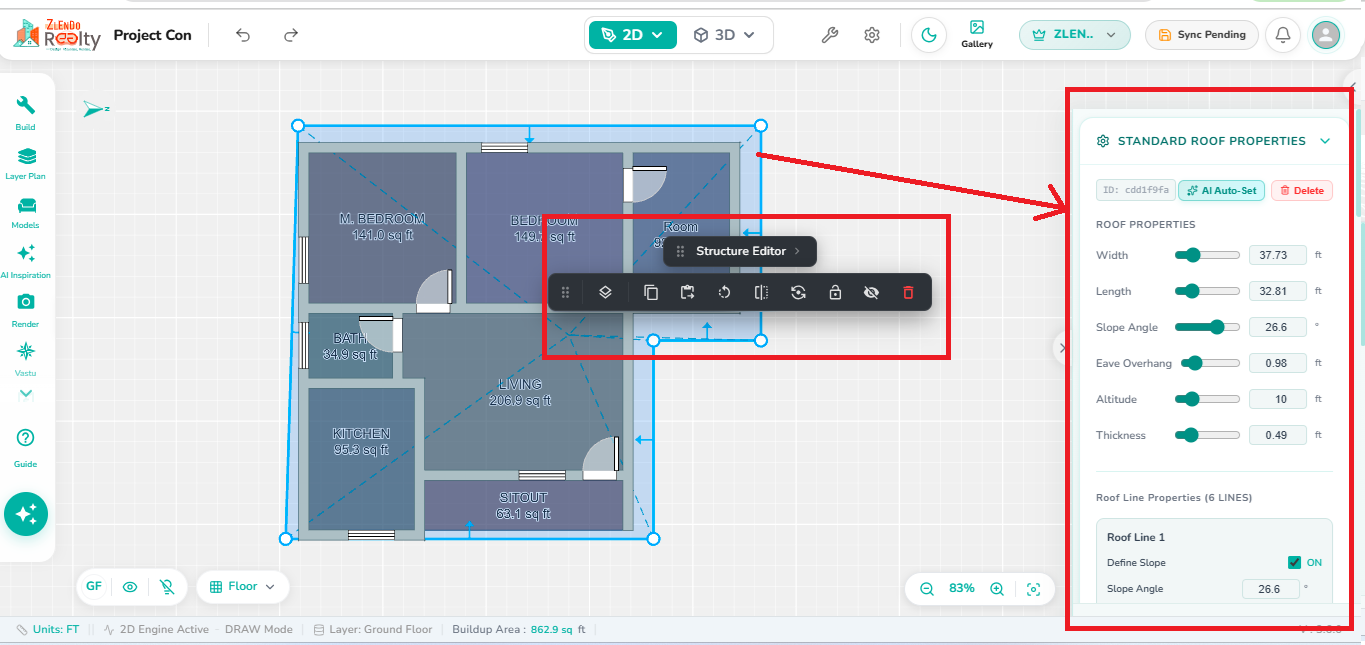Open the wrench tools icon in header
The height and width of the screenshot is (645, 1365).
[829, 35]
